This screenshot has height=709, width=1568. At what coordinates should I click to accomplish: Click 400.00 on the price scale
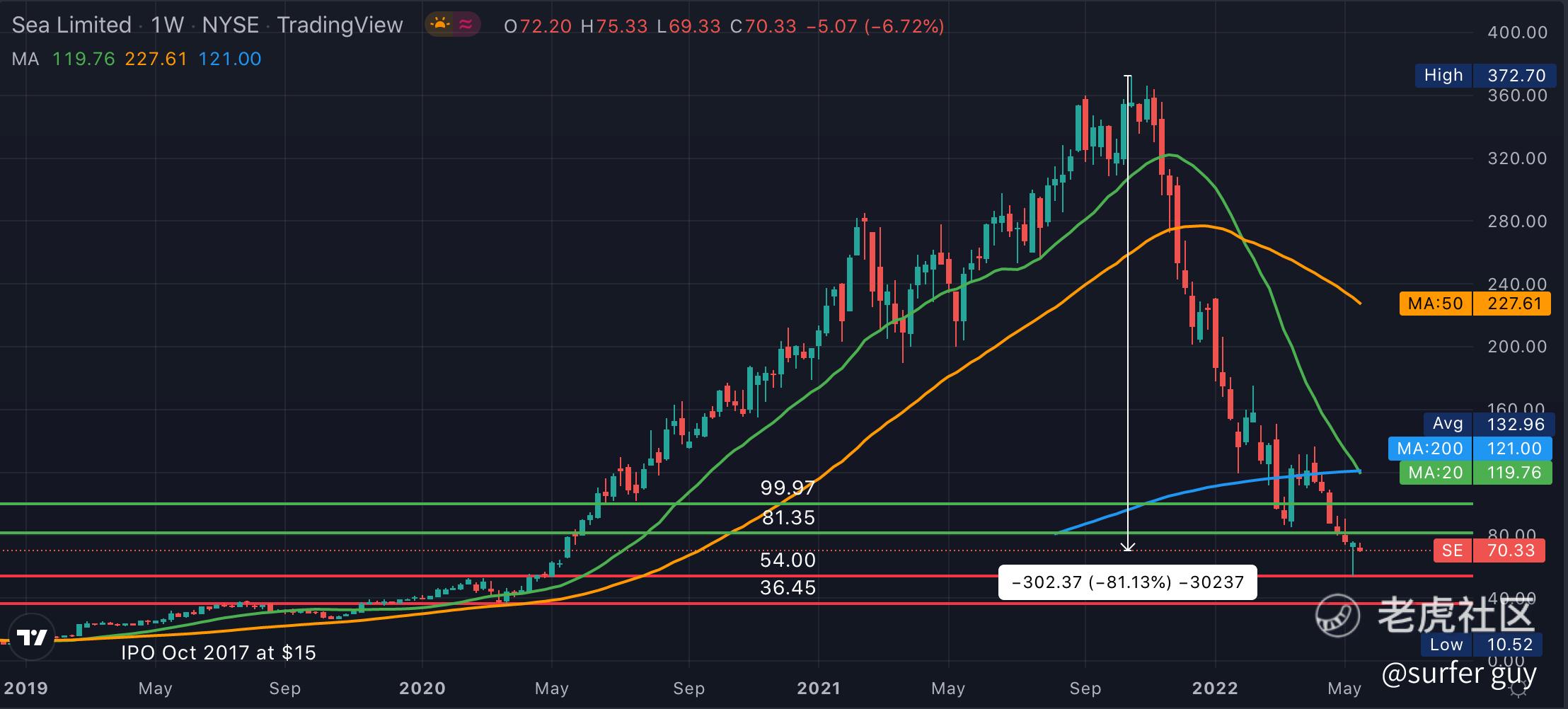click(x=1518, y=33)
